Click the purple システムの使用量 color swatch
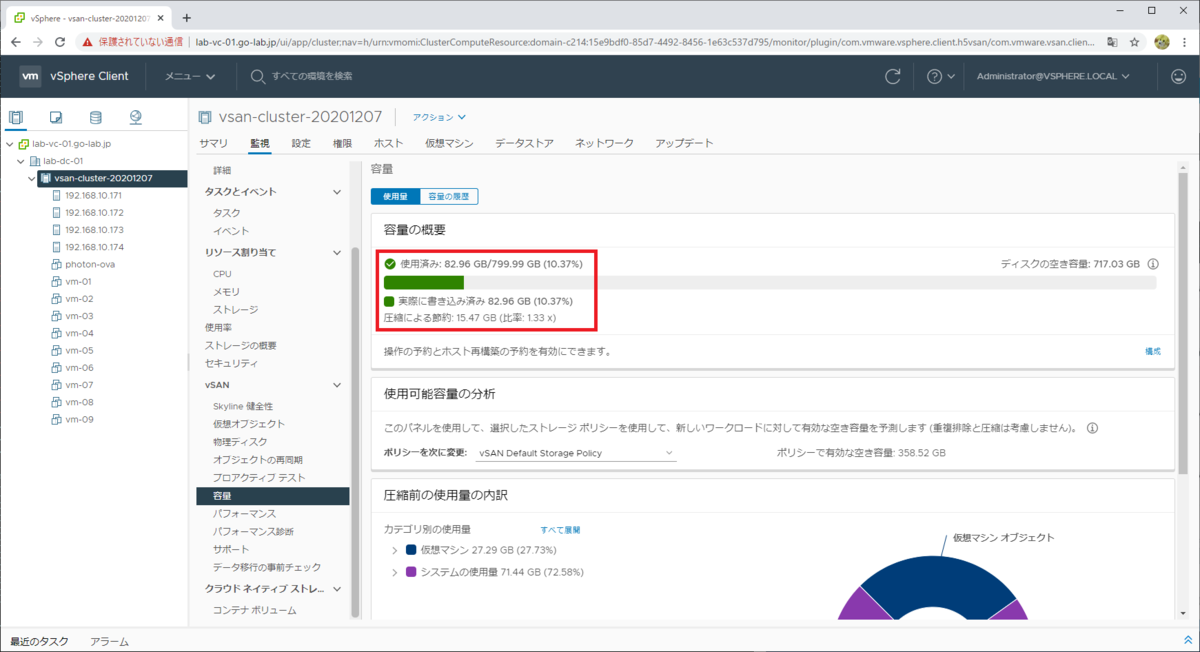The width and height of the screenshot is (1200, 652). pos(411,572)
